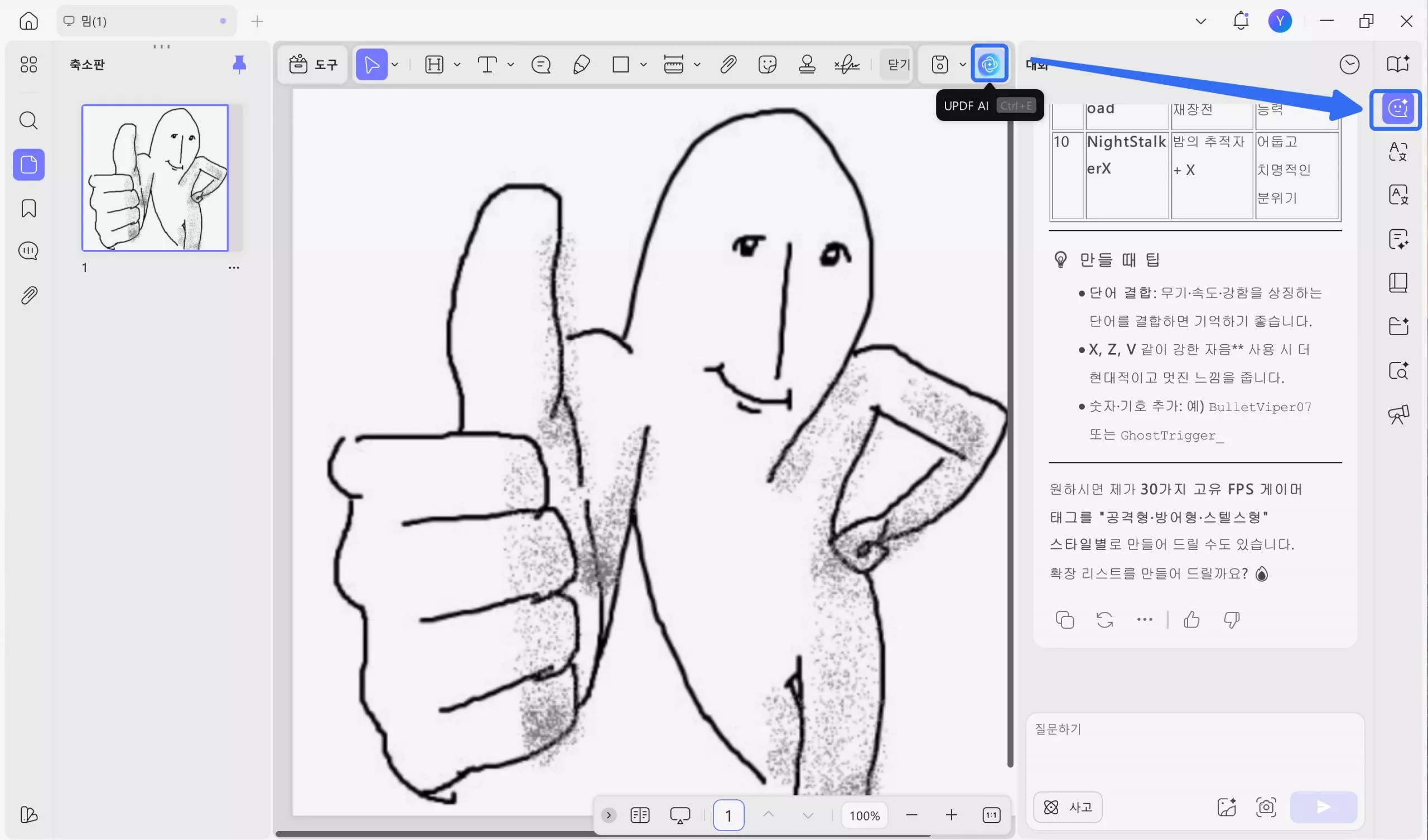
Task: Open the signature tool
Action: click(x=847, y=65)
